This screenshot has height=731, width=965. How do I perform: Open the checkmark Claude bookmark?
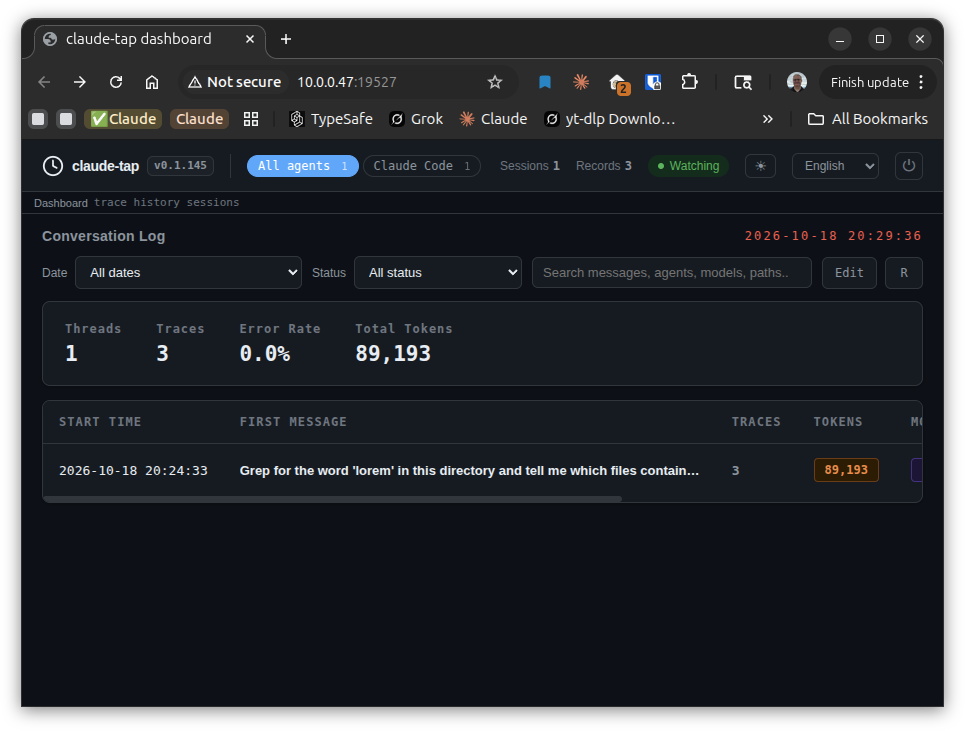(x=123, y=119)
